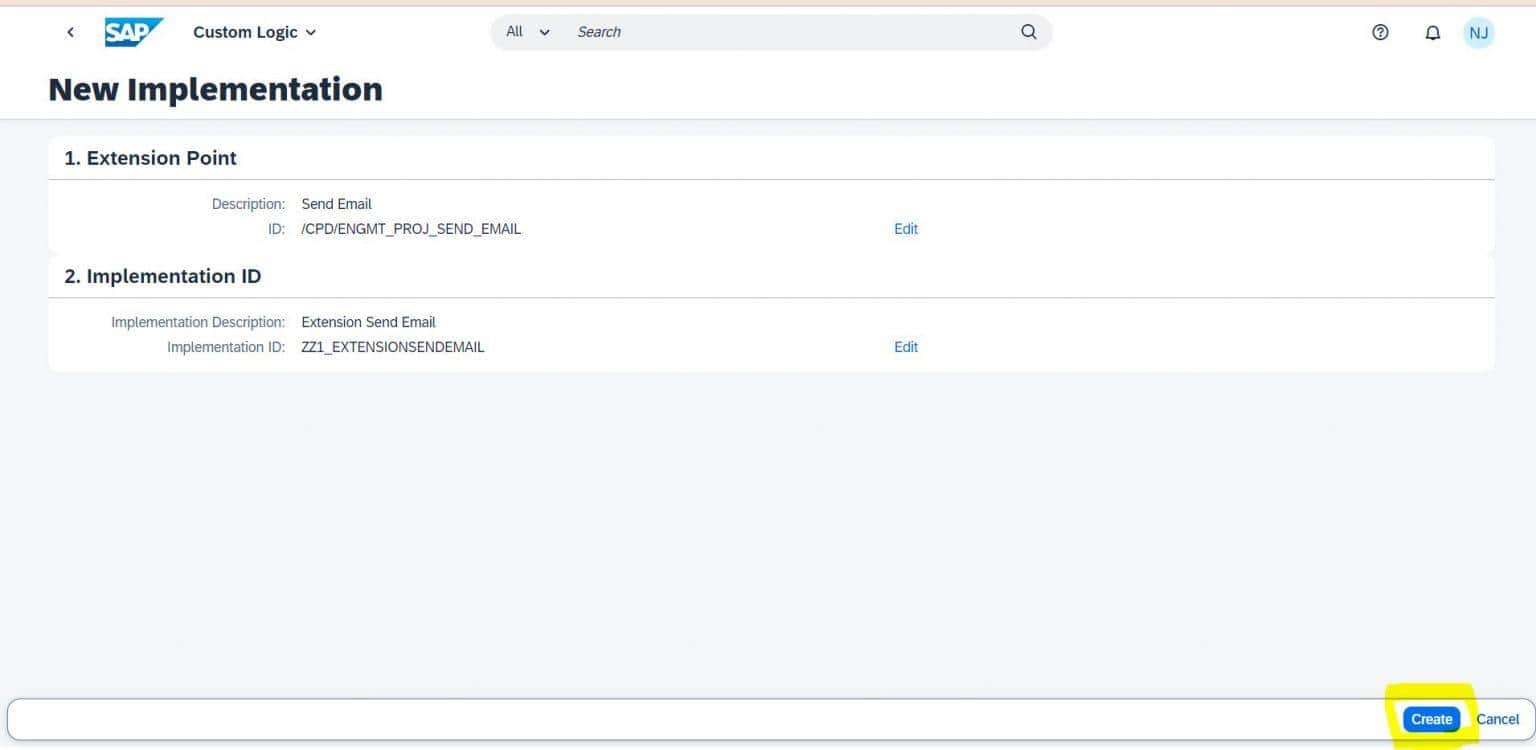This screenshot has height=750, width=1536.
Task: Open the help icon in the header
Action: point(1380,32)
